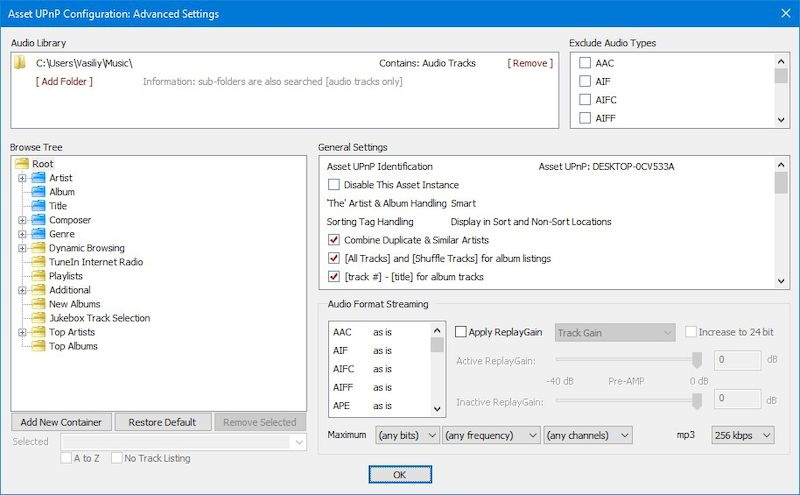The image size is (800, 495).
Task: Click the Active ReplayGain dB value field
Action: [x=737, y=360]
